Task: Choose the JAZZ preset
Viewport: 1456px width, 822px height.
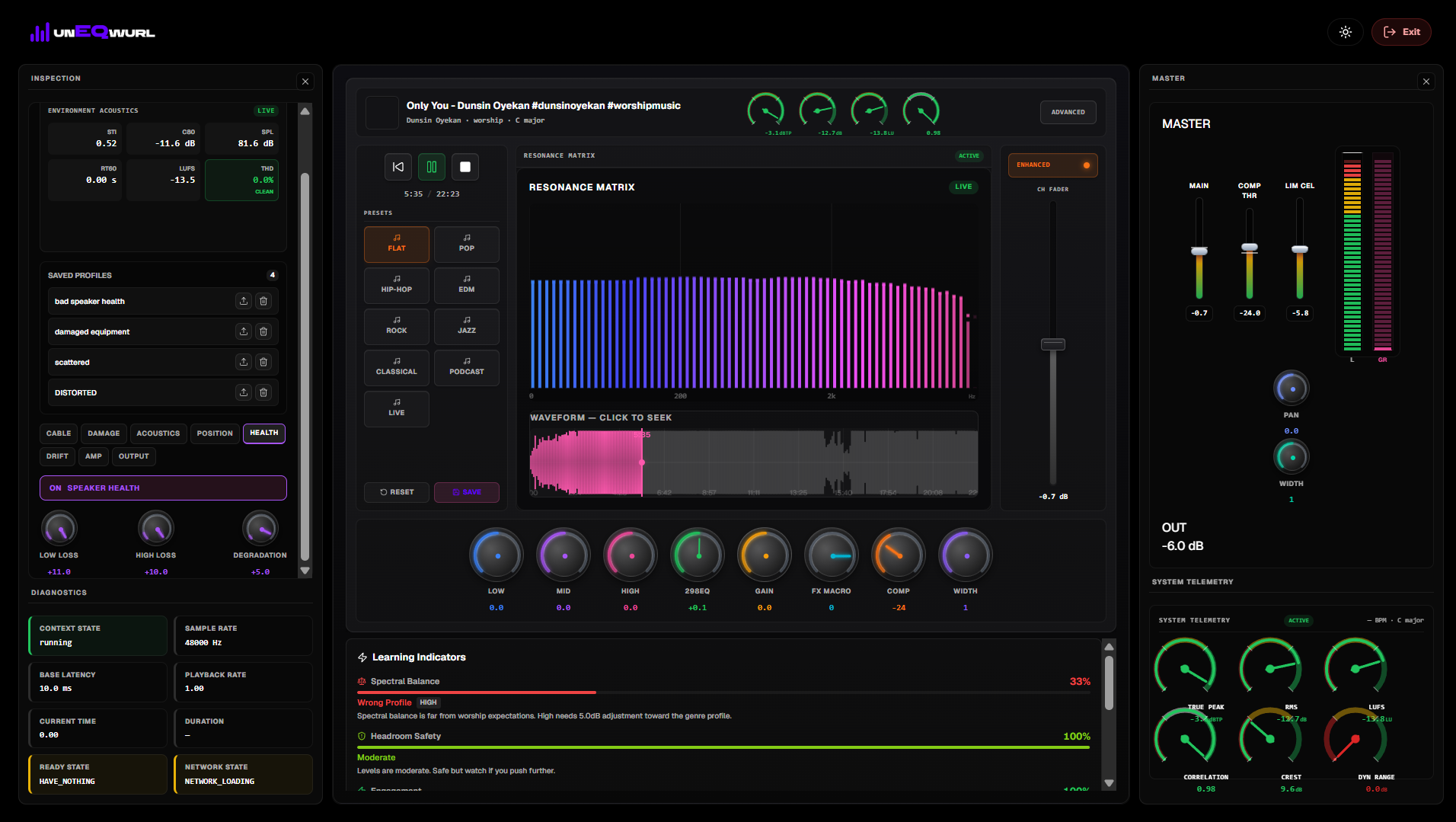Action: 467,326
